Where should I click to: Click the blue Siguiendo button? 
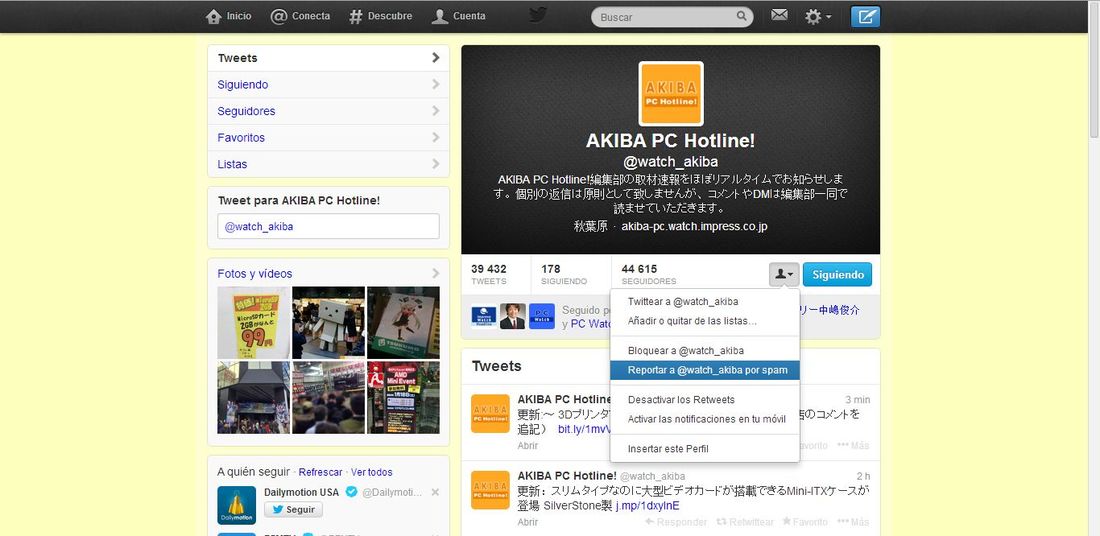point(838,275)
